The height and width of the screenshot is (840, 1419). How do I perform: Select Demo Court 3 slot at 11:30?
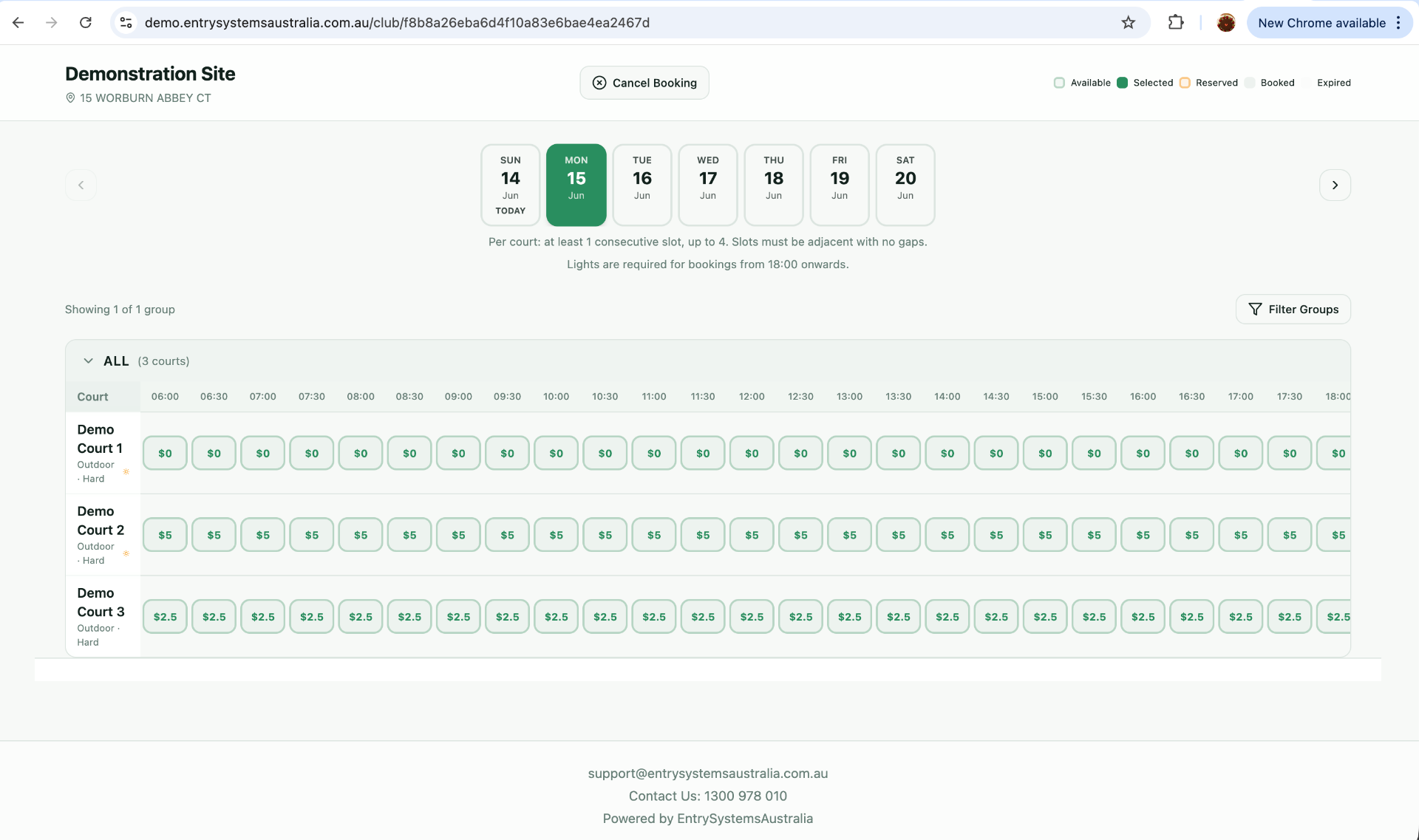[x=703, y=616]
